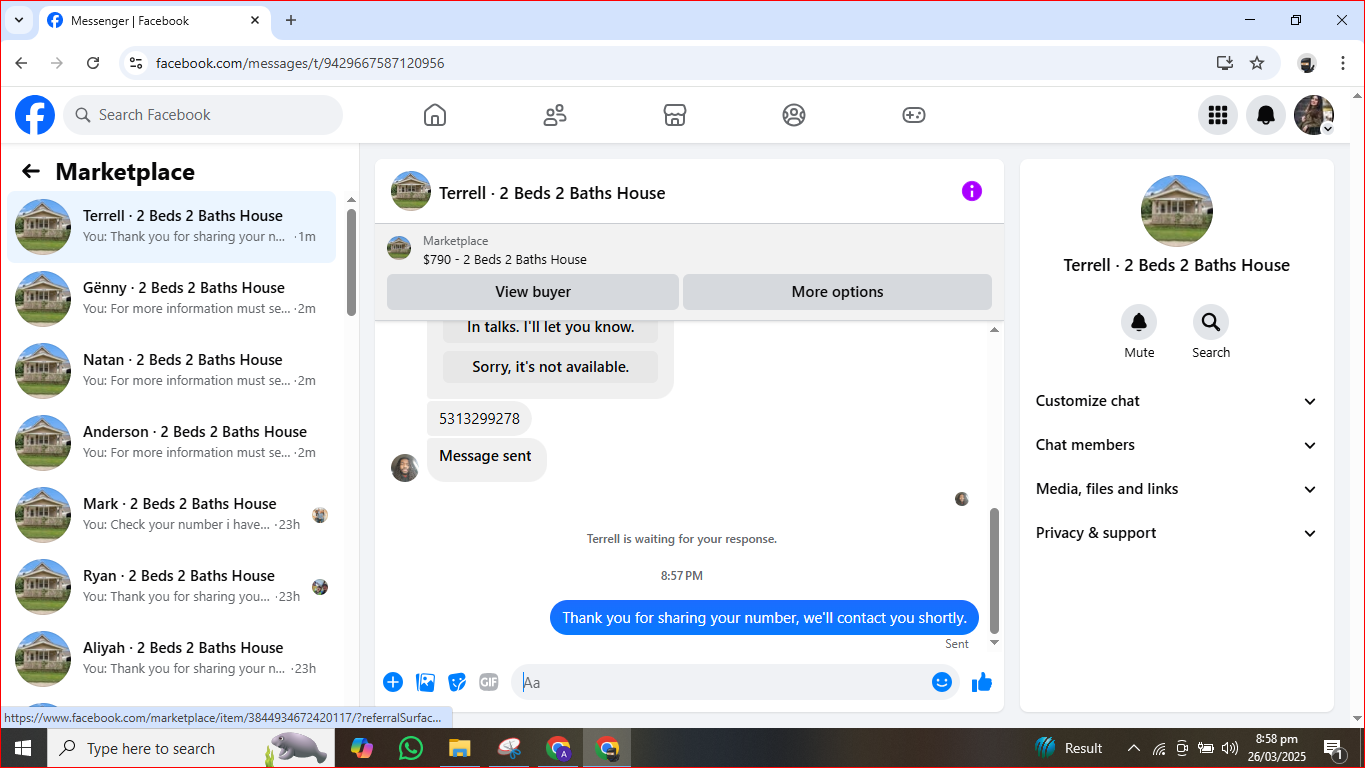Send a thumbs-up like
1365x768 pixels.
pos(982,682)
